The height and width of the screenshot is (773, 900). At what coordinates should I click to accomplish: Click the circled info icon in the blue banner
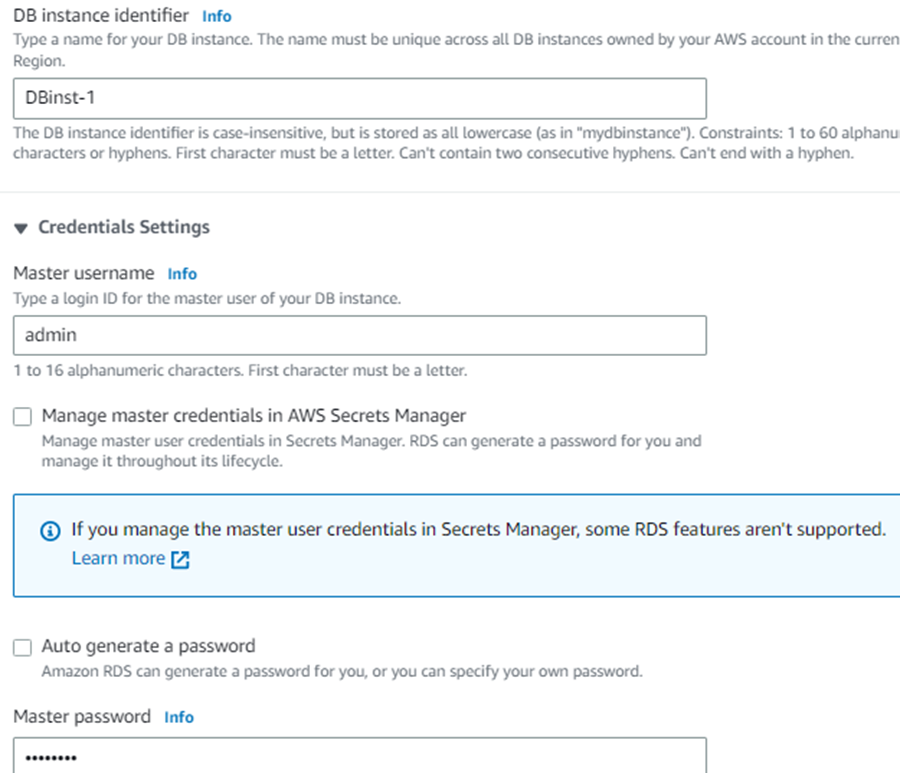coord(50,530)
